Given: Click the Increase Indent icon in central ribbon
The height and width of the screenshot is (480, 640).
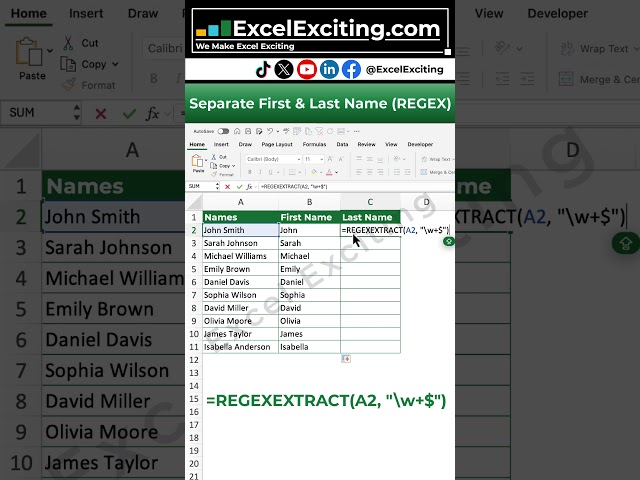Looking at the screenshot, I should coord(407,172).
